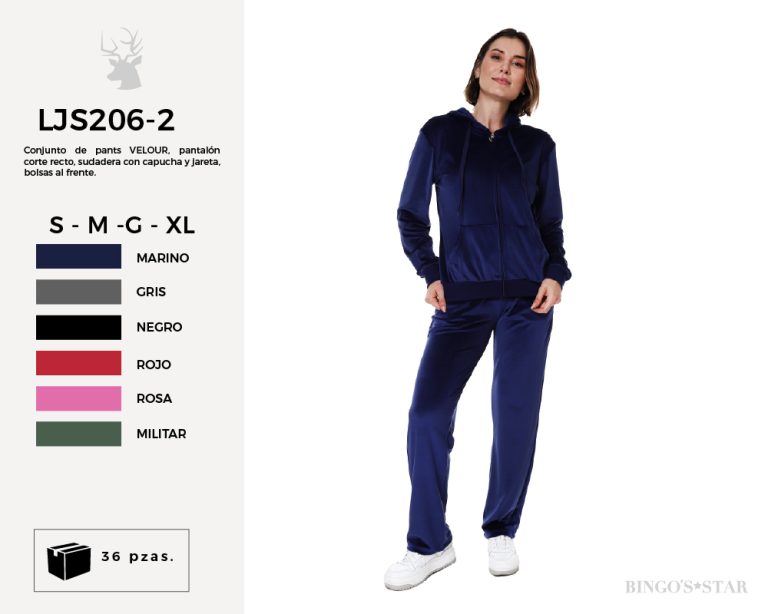Pick the Rosa pink color swatch
The image size is (768, 614).
[x=78, y=399]
